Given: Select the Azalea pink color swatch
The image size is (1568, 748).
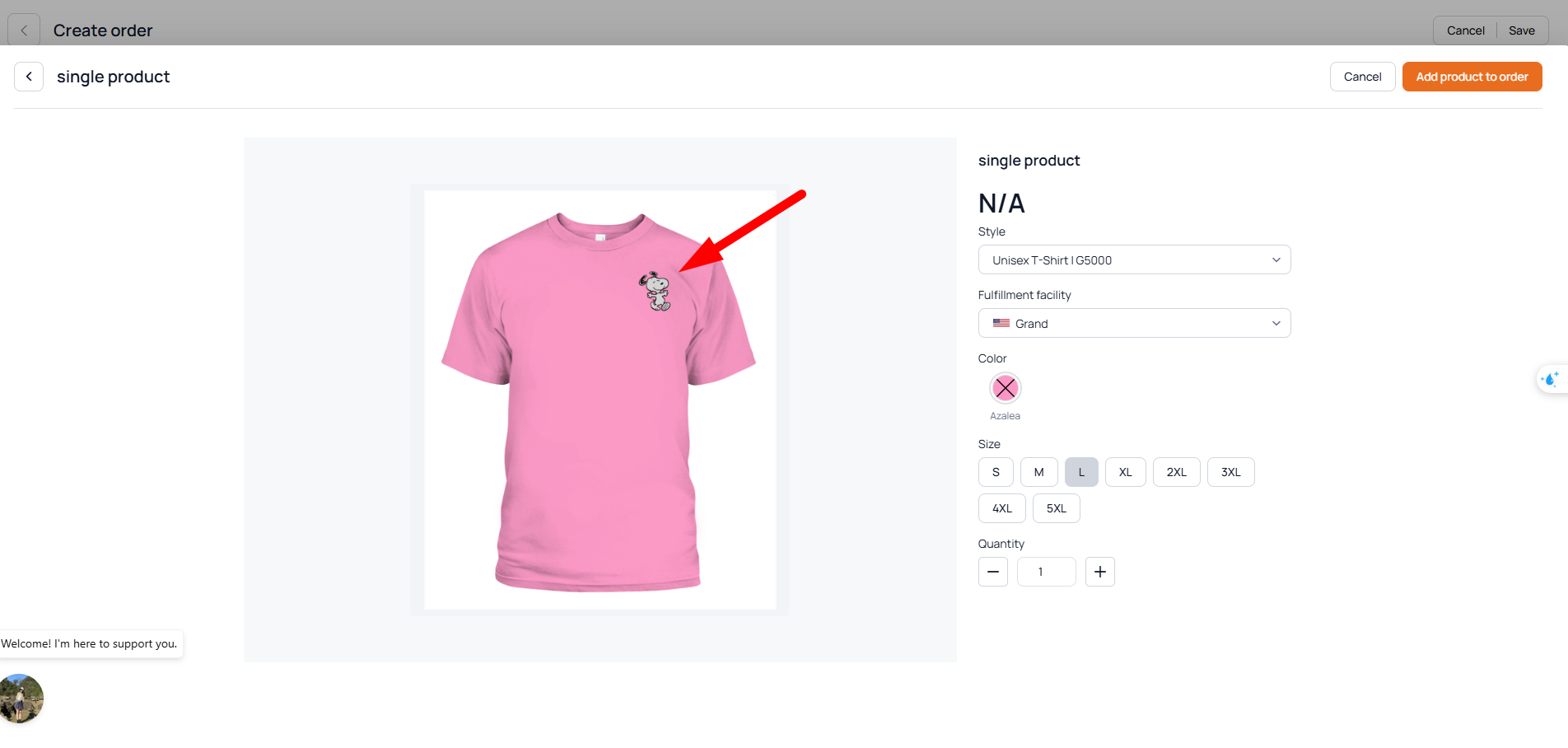Looking at the screenshot, I should click(x=1005, y=388).
